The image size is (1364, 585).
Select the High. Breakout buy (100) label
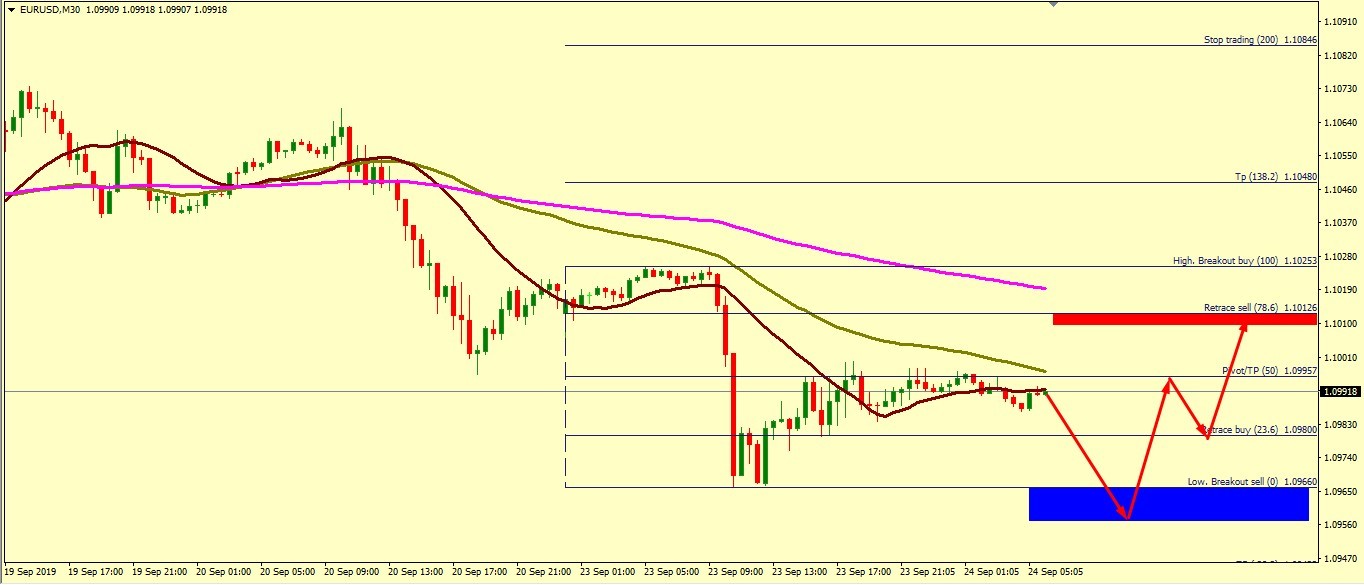(1245, 260)
